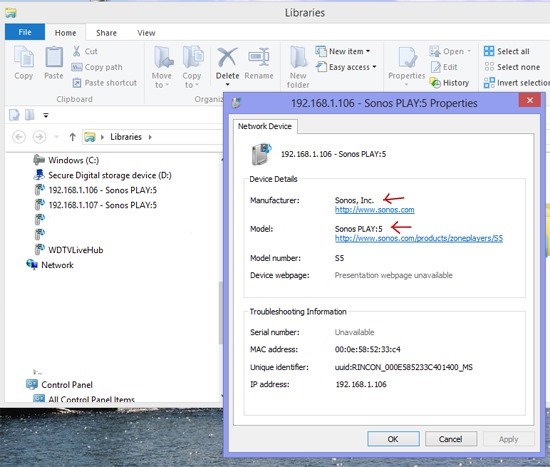Click the uuid:RINCON unique identifier value
The width and height of the screenshot is (550, 467).
(x=404, y=367)
